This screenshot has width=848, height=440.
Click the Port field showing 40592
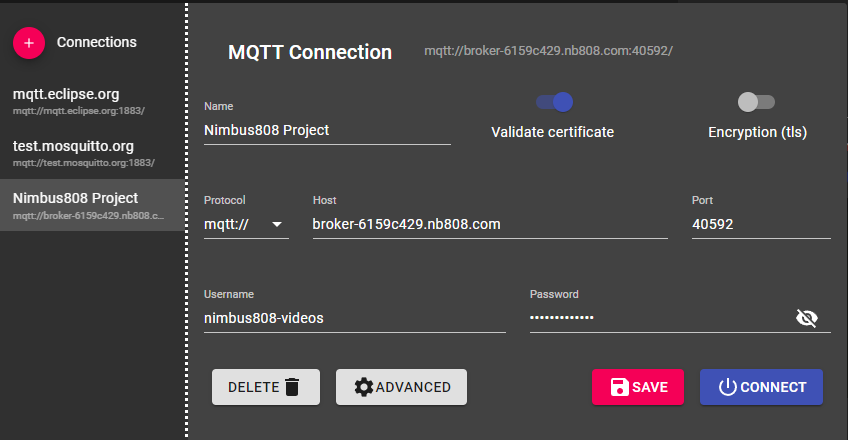pos(760,224)
